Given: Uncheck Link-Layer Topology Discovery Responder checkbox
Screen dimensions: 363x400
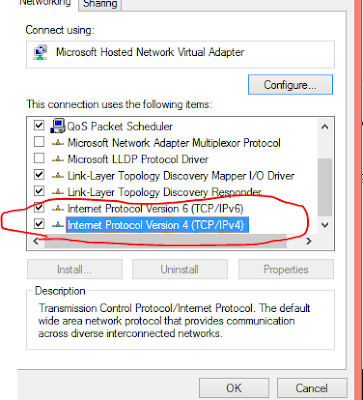Looking at the screenshot, I should [x=39, y=191].
